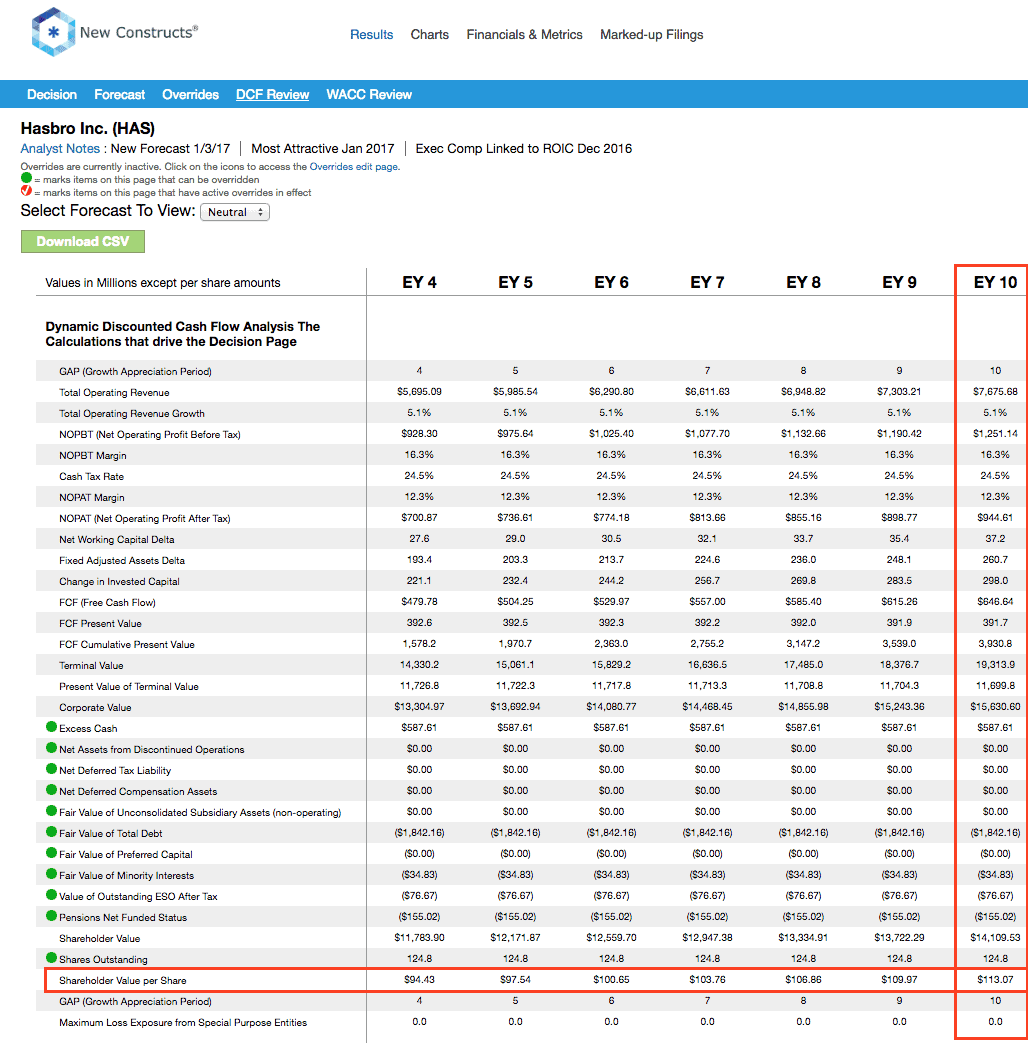
Task: Click the EY 10 column header
Action: 995,282
